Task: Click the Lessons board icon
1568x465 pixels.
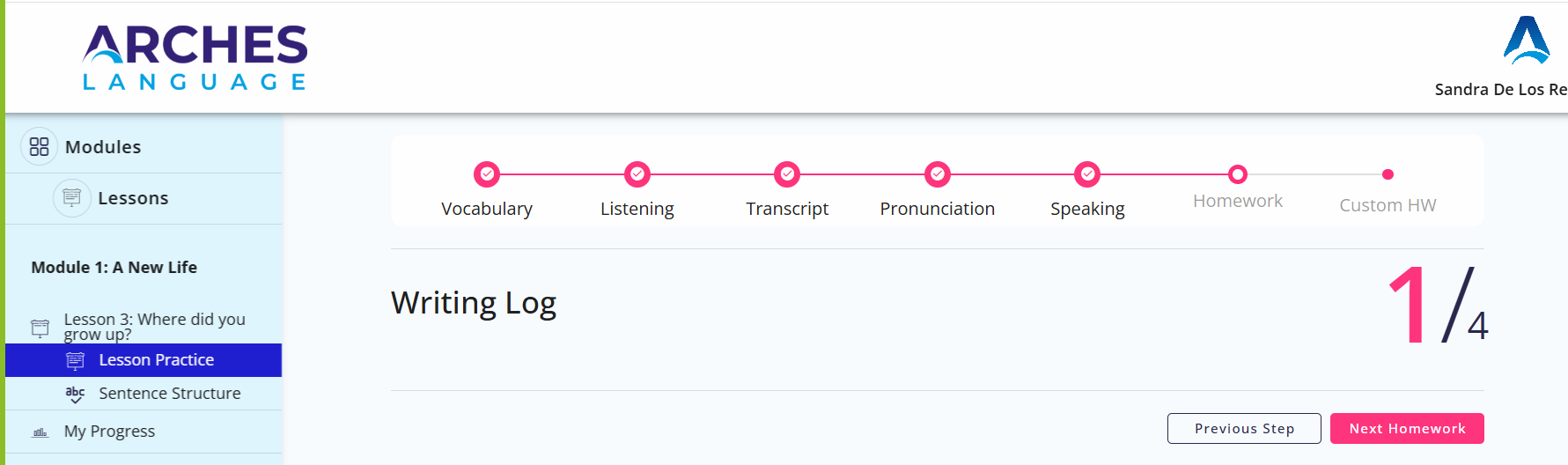Action: click(x=72, y=197)
